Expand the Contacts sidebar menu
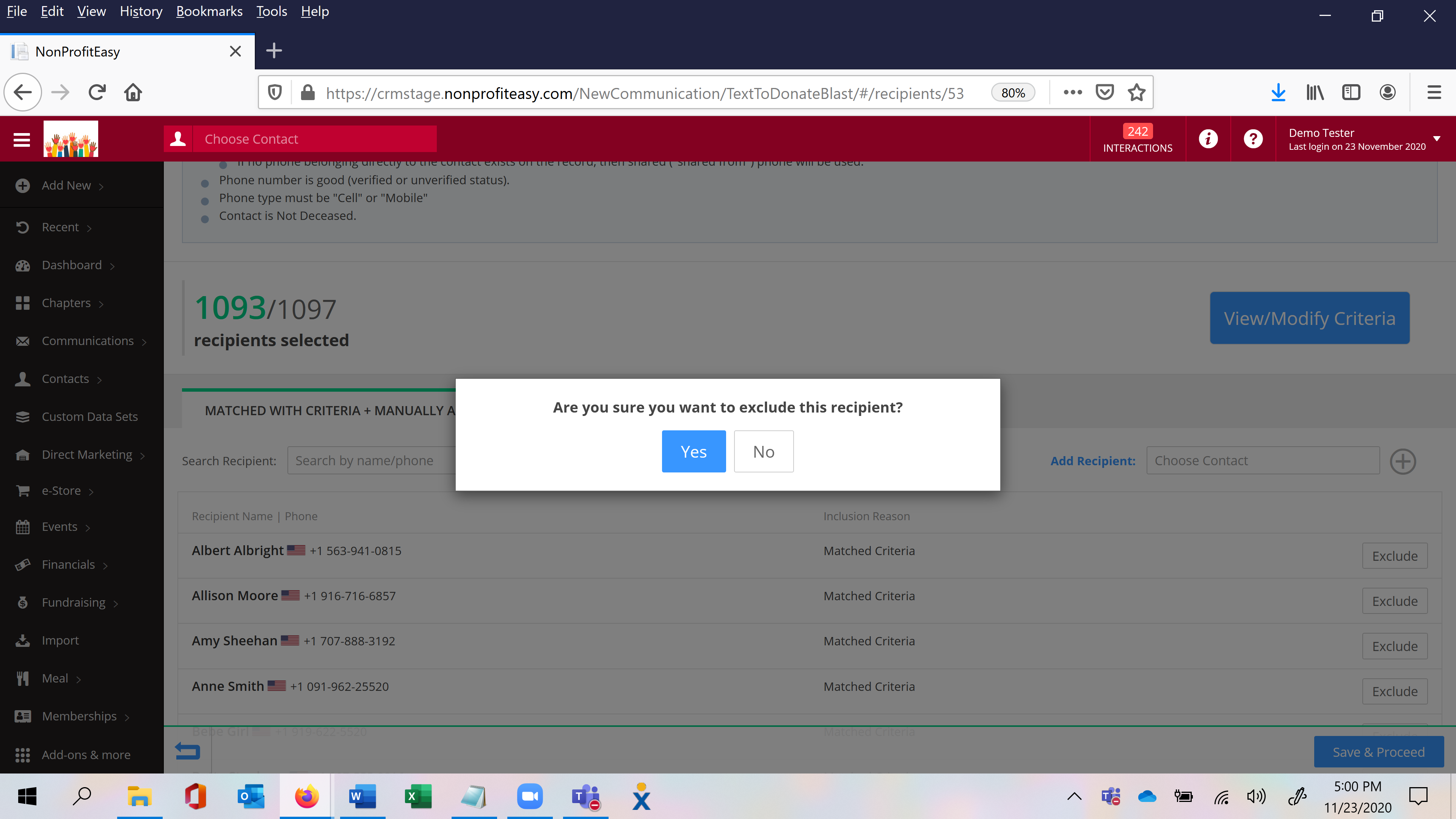Screen dimensions: 1456x819 click(x=65, y=379)
